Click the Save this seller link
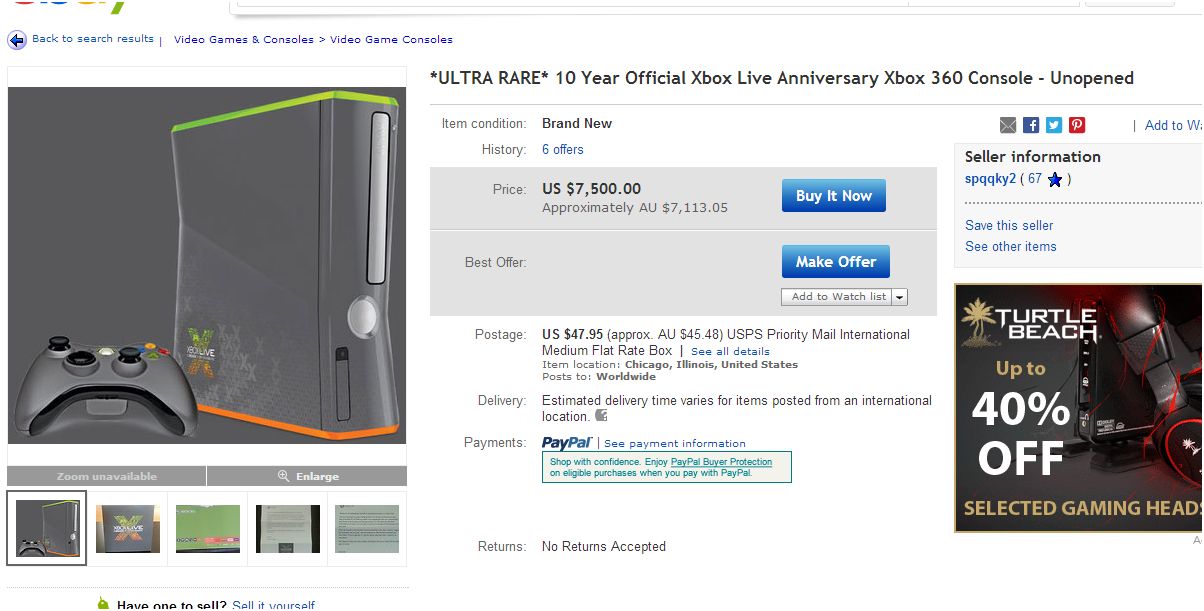The image size is (1204, 611). pos(1009,226)
